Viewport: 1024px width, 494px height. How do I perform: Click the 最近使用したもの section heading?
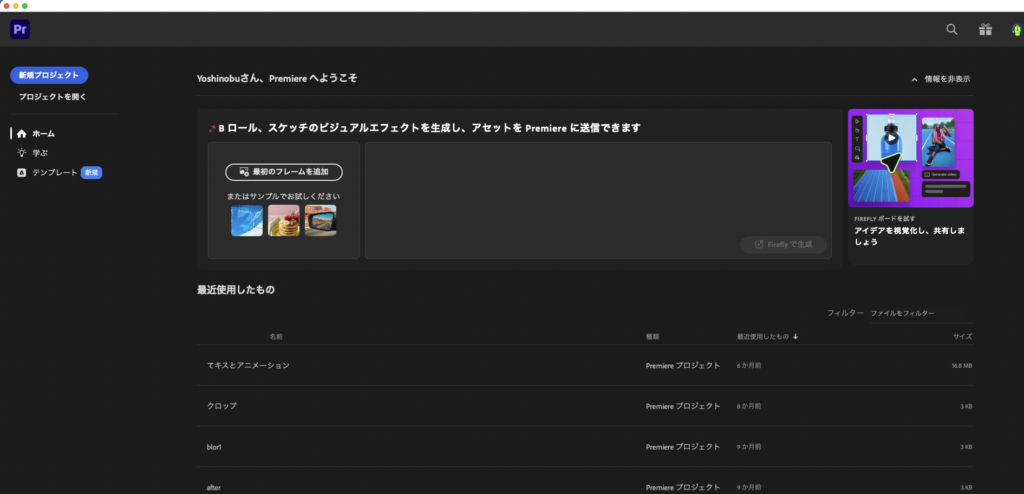point(236,289)
